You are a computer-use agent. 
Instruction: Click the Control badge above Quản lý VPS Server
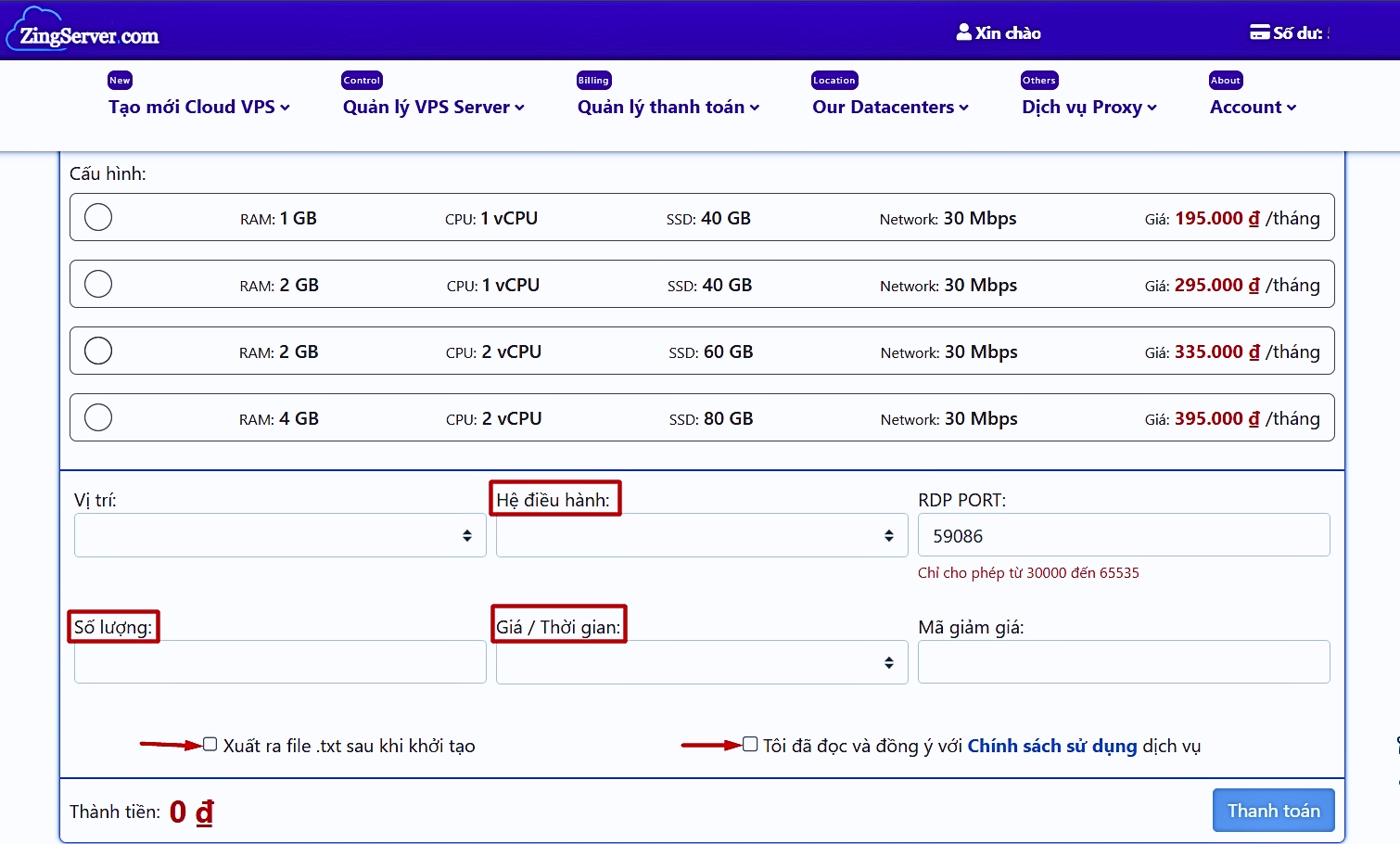coord(362,81)
